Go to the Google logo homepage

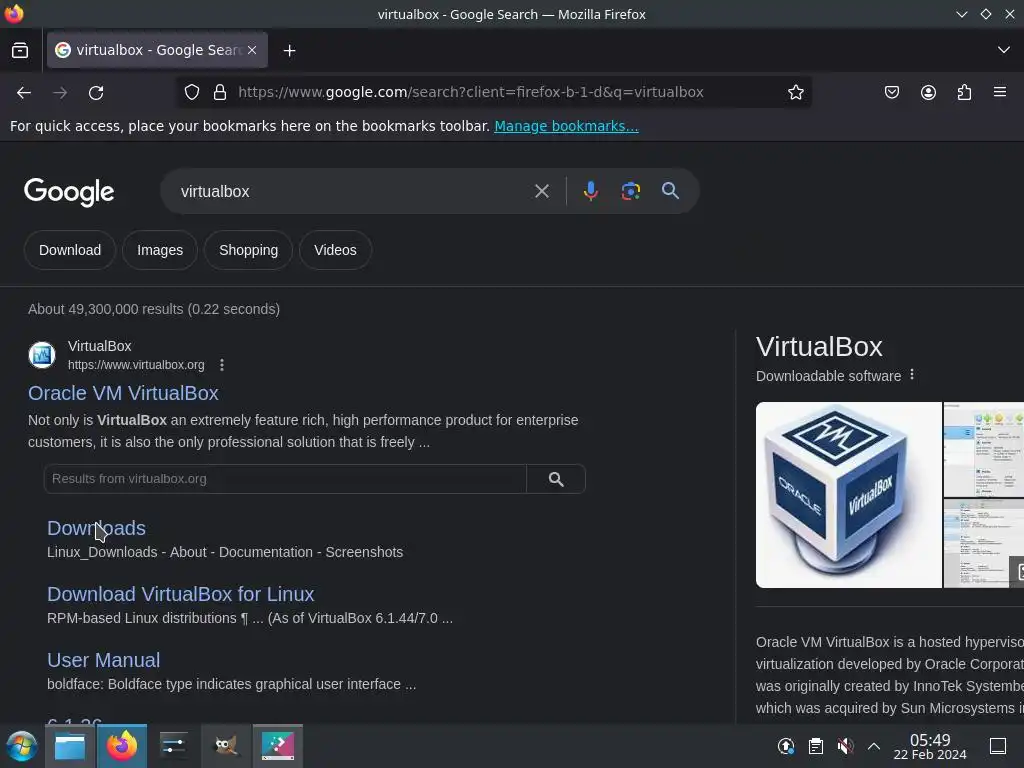pos(69,192)
